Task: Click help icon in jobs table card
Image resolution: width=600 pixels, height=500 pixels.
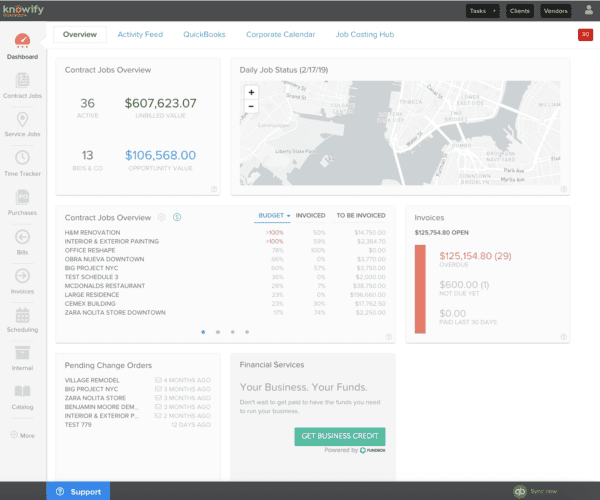Action: (x=388, y=337)
